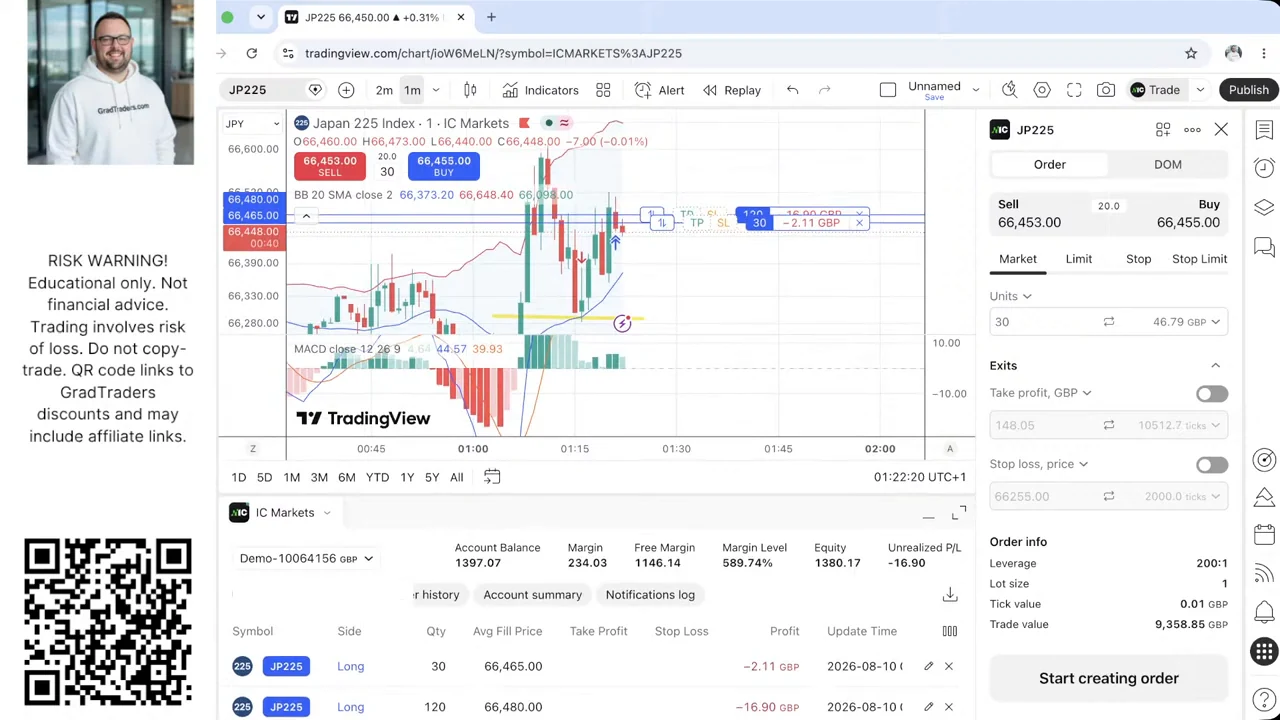This screenshot has height=720, width=1280.
Task: Export account data with download icon
Action: pos(950,595)
